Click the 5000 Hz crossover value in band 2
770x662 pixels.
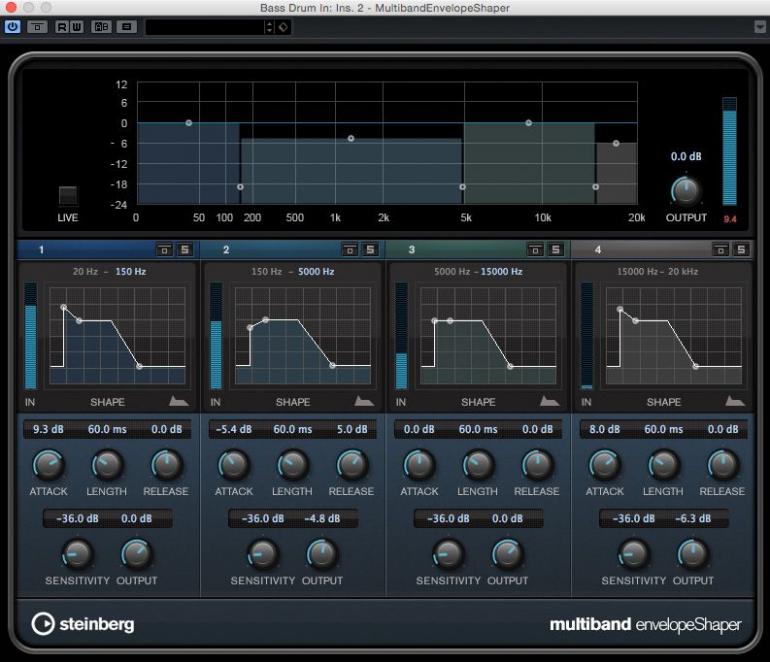click(316, 272)
